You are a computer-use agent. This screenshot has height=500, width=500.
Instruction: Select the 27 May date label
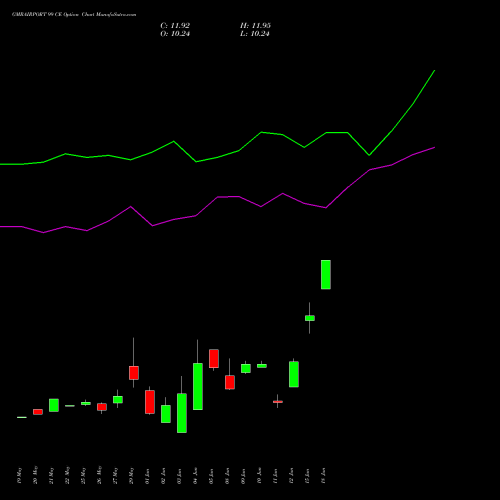pos(115,476)
